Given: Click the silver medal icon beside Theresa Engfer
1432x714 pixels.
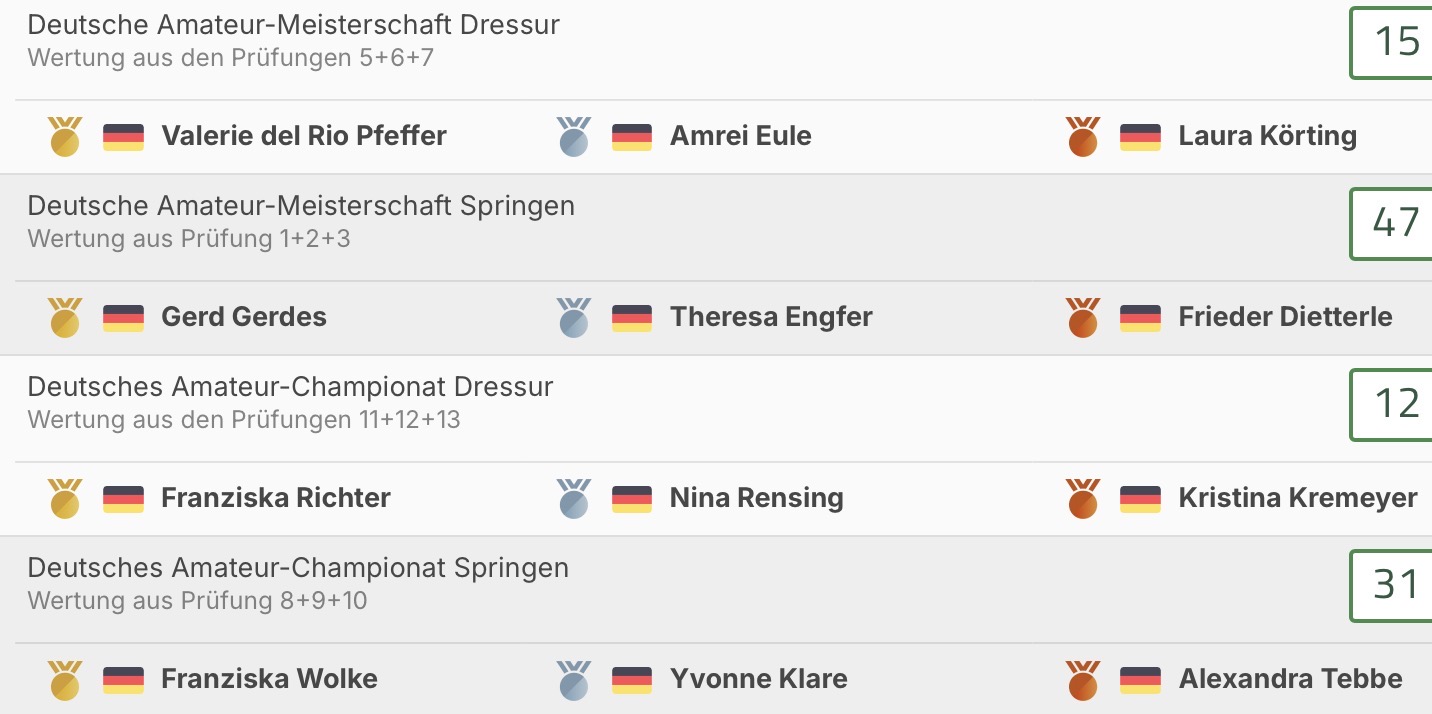Looking at the screenshot, I should coord(574,318).
